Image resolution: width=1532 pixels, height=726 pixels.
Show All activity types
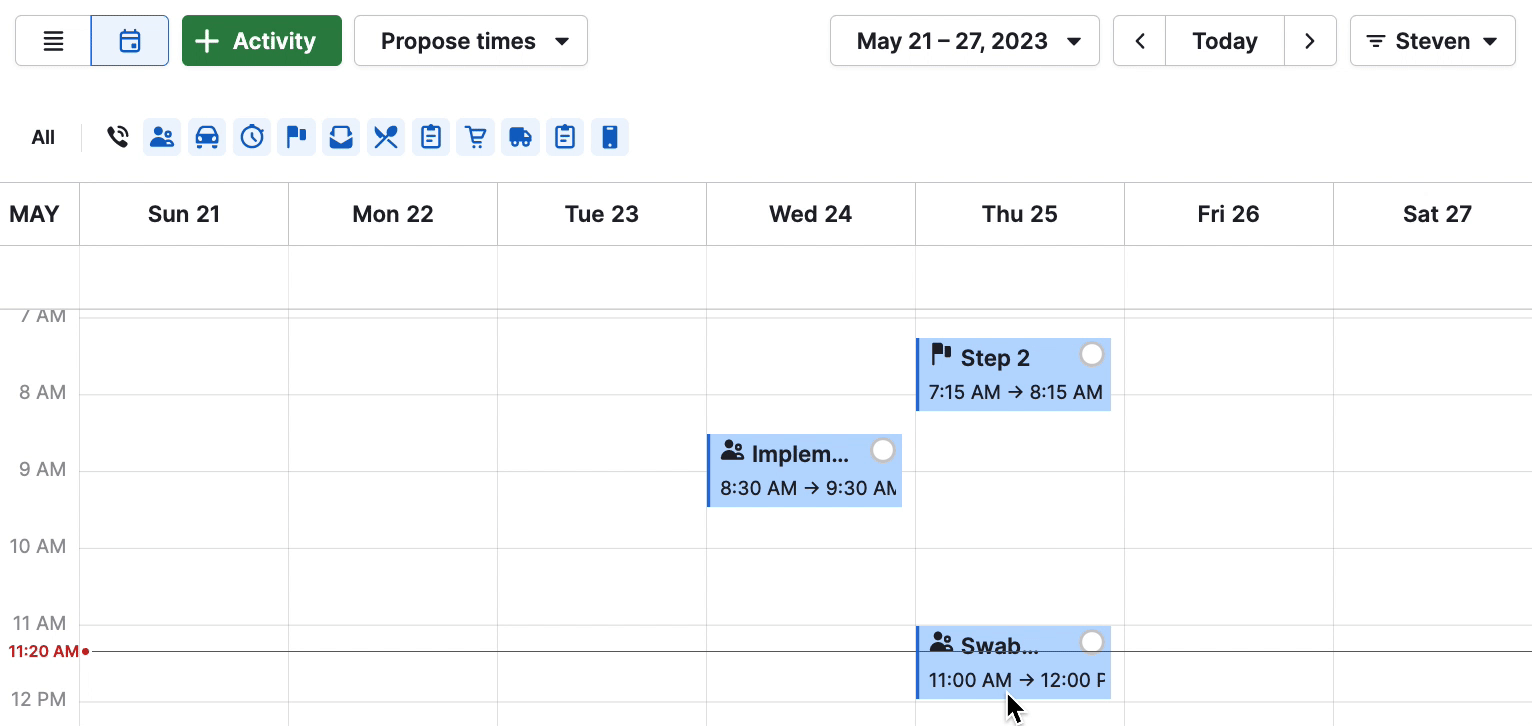click(x=43, y=137)
